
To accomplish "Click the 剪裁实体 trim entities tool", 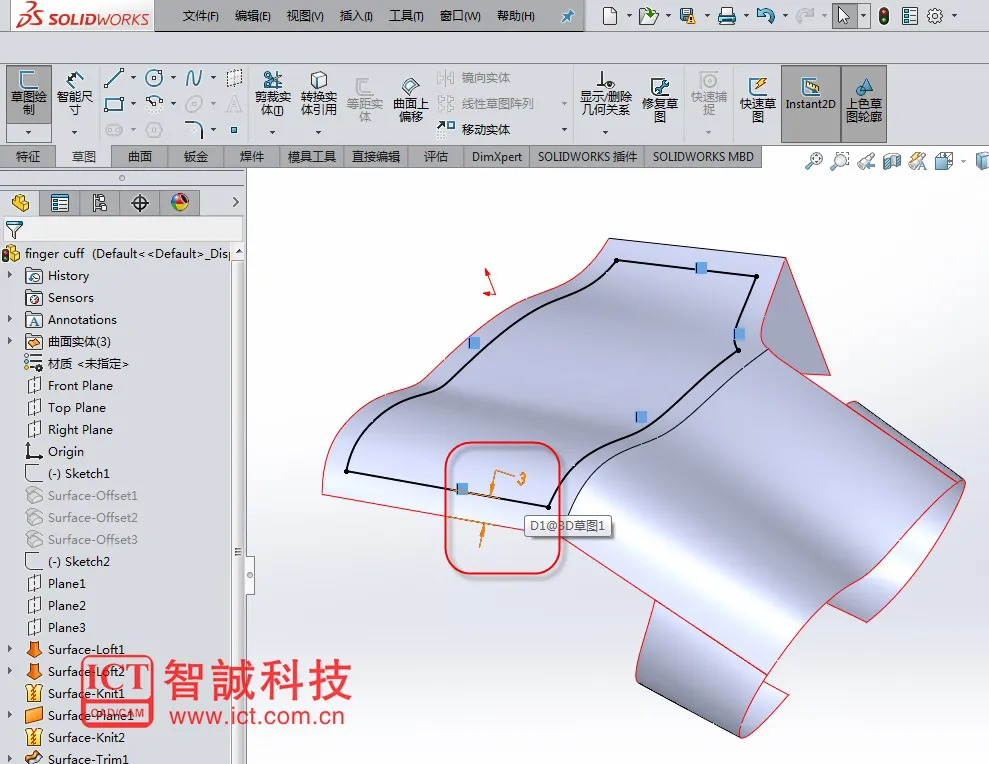I will coord(272,93).
